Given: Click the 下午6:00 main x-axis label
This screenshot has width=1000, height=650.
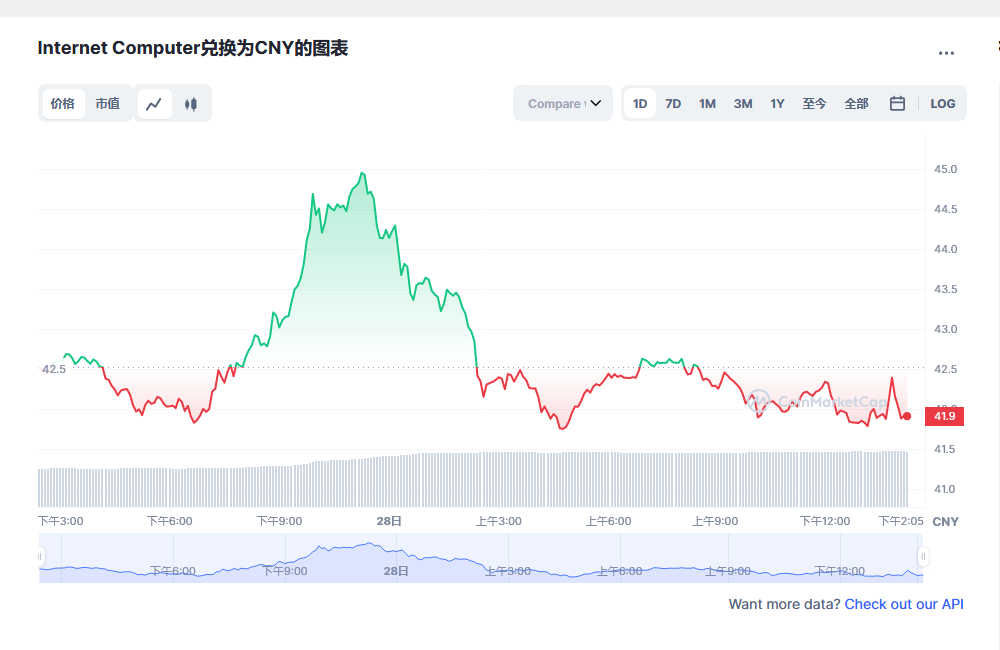Looking at the screenshot, I should pyautogui.click(x=170, y=521).
